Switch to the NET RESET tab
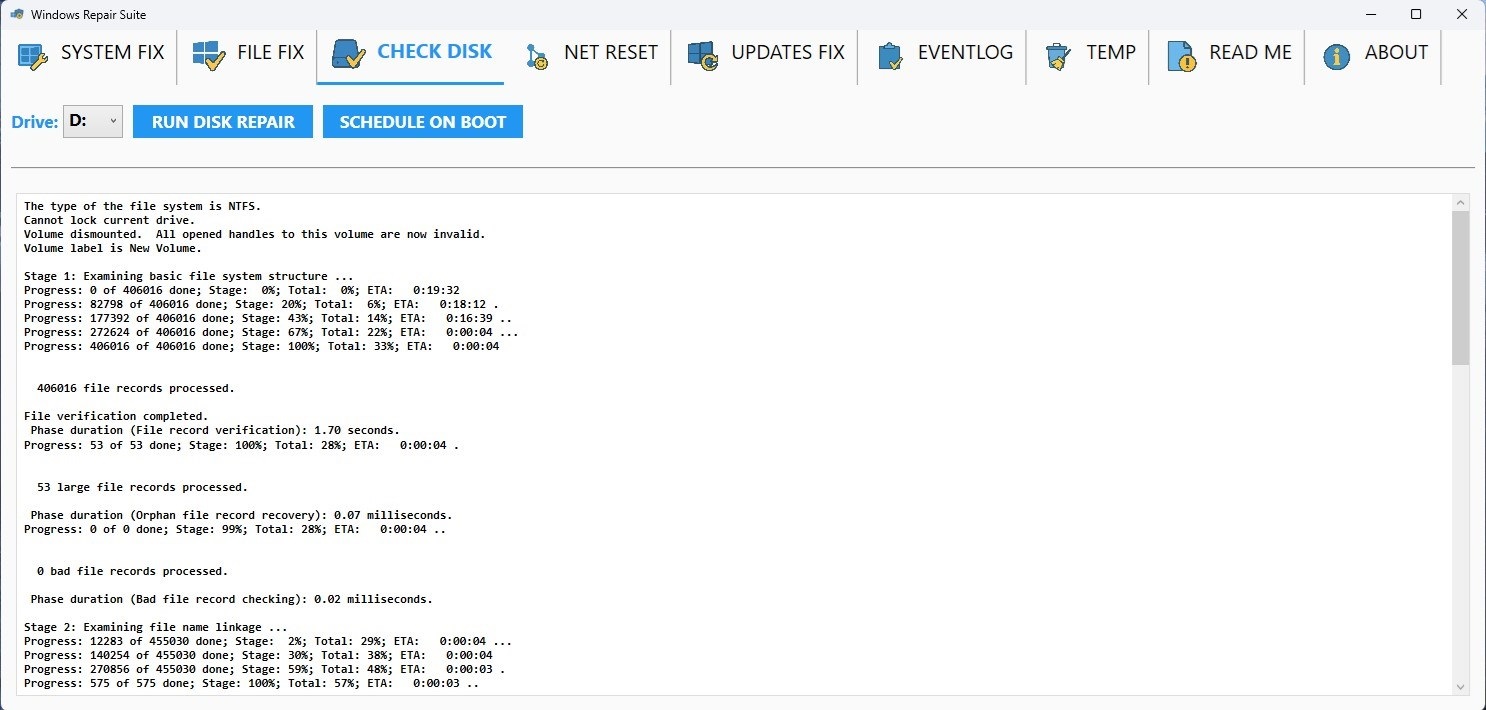Screen dimensions: 1486x710 [610, 53]
